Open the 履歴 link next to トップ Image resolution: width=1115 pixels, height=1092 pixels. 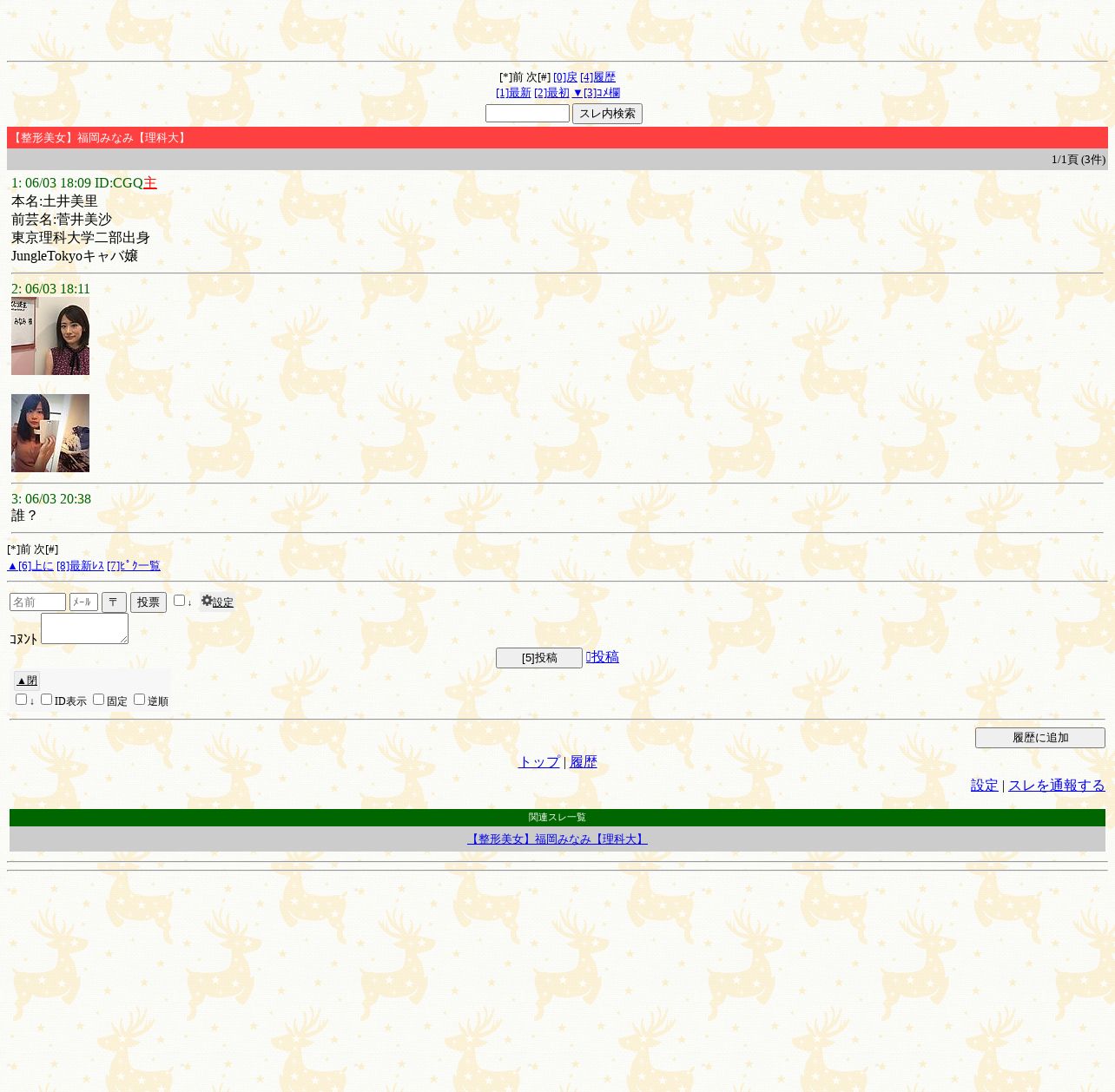(584, 762)
